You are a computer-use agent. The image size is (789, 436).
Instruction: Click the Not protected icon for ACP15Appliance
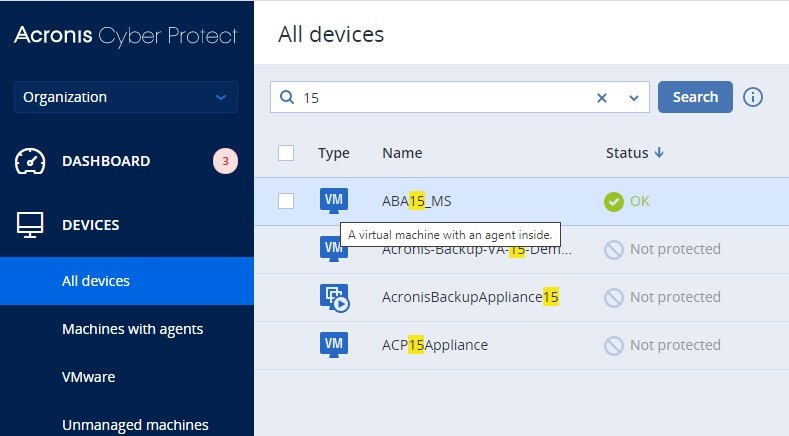(x=614, y=346)
